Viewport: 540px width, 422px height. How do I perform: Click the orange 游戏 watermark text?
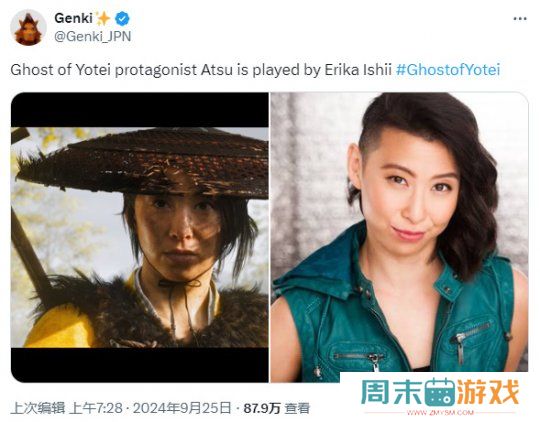(x=488, y=392)
